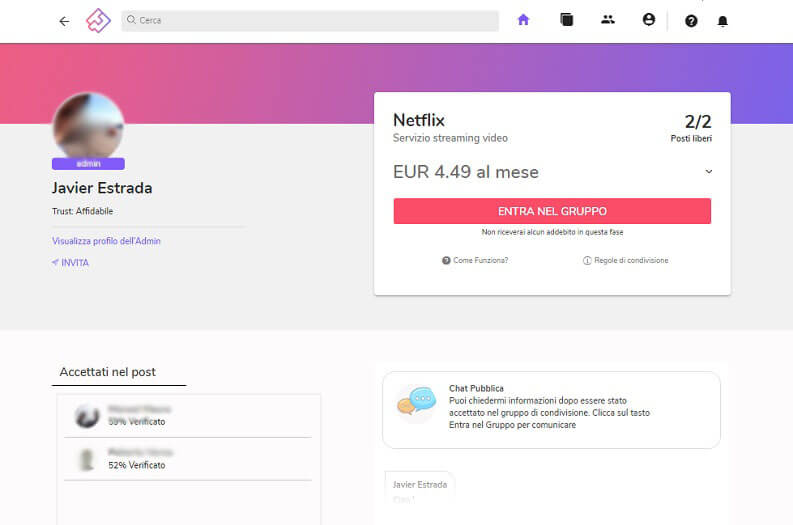This screenshot has height=525, width=793.
Task: Click the admin badge under the avatar
Action: pyautogui.click(x=89, y=164)
